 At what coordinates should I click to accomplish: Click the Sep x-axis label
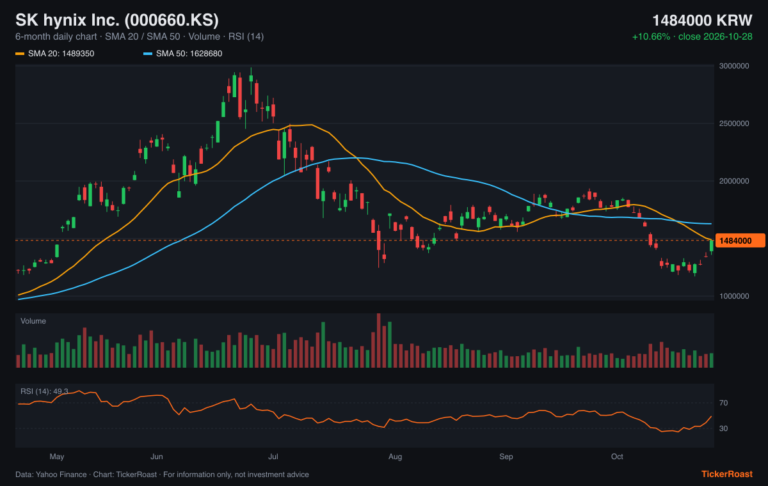tap(506, 457)
